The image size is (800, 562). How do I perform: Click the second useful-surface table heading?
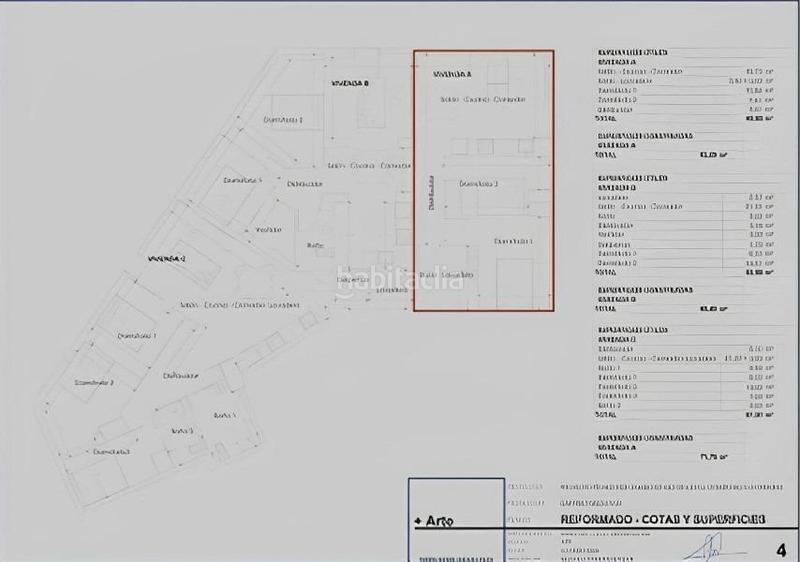pos(632,178)
